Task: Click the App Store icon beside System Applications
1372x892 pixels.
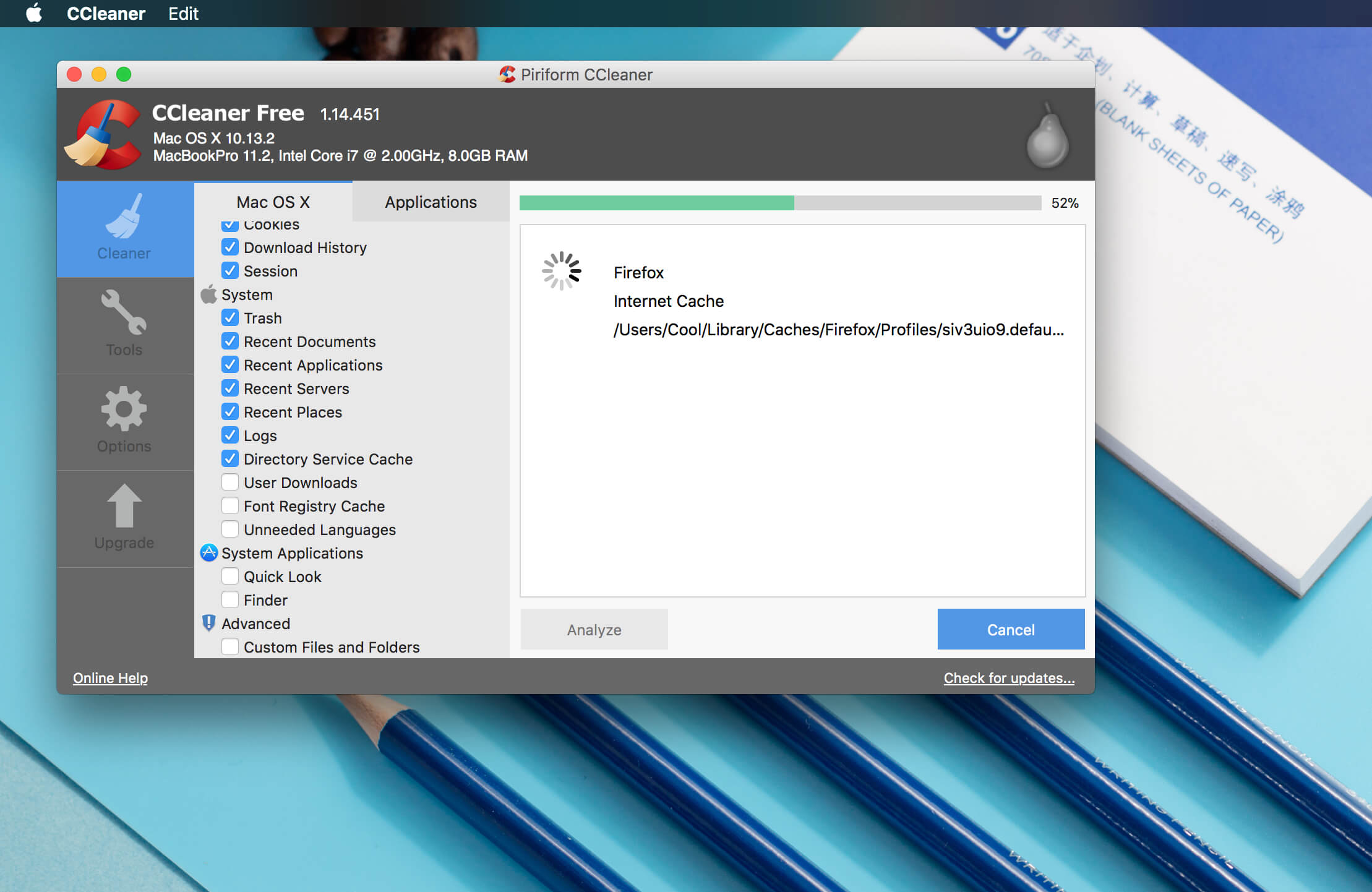Action: coord(209,553)
